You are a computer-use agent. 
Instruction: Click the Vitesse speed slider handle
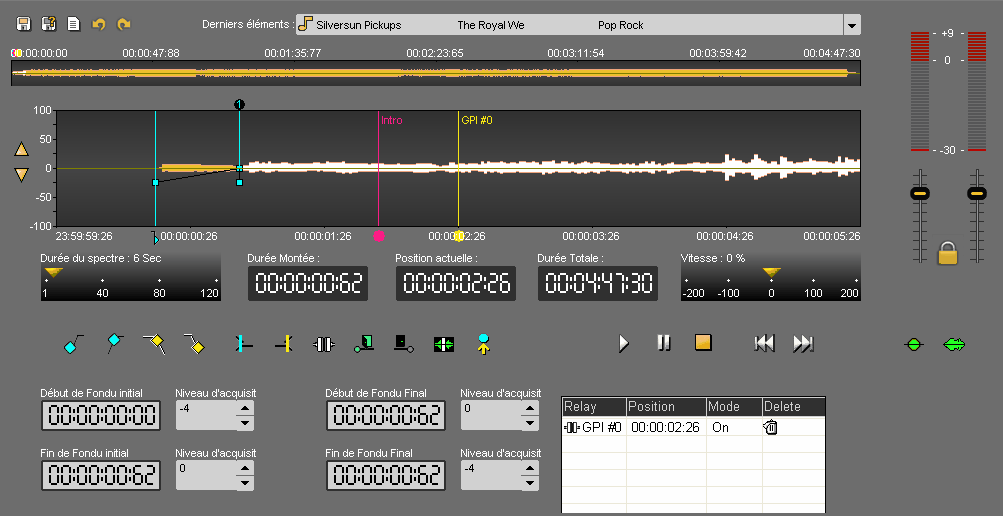(x=771, y=272)
